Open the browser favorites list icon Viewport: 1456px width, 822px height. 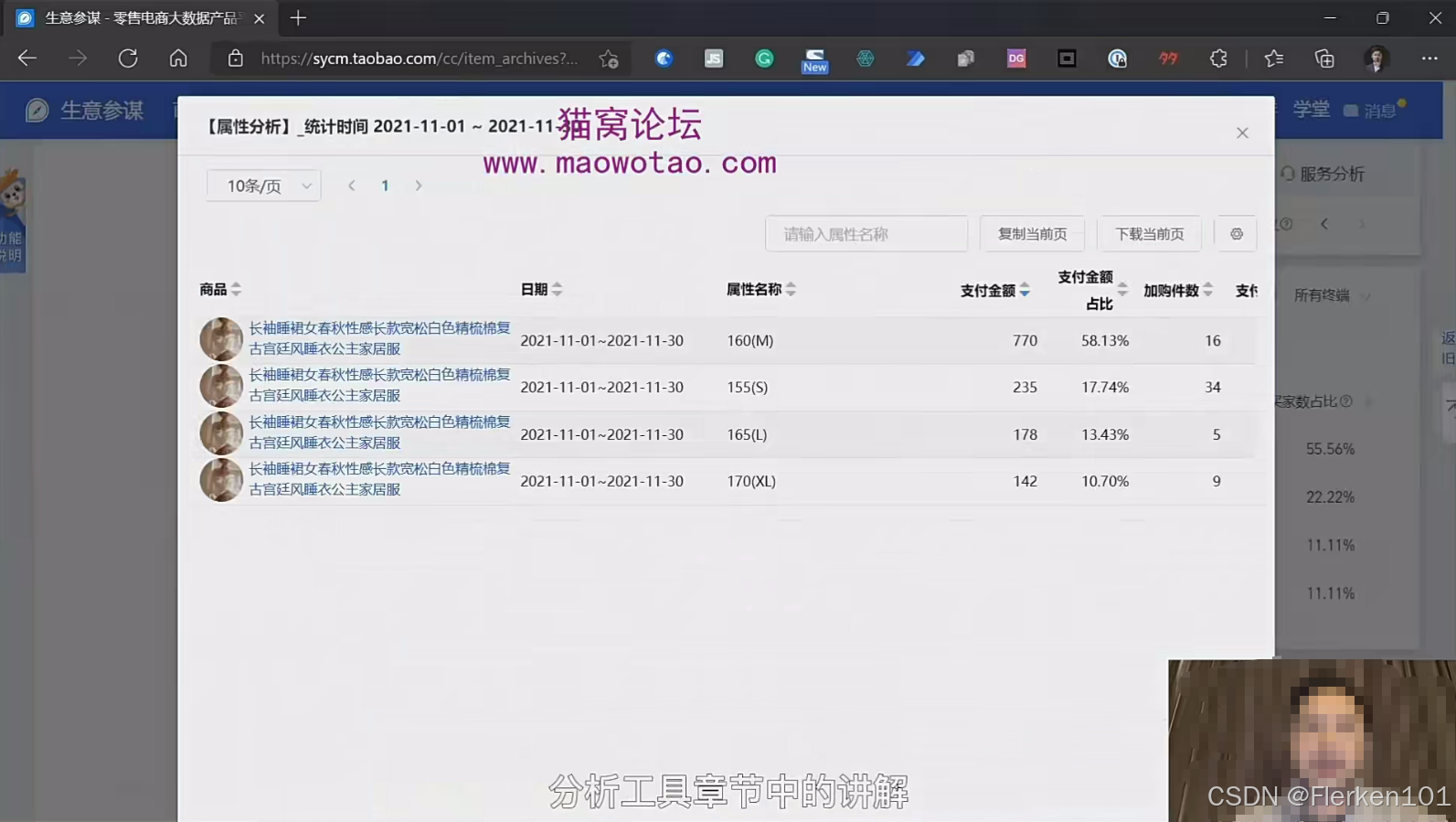1274,59
